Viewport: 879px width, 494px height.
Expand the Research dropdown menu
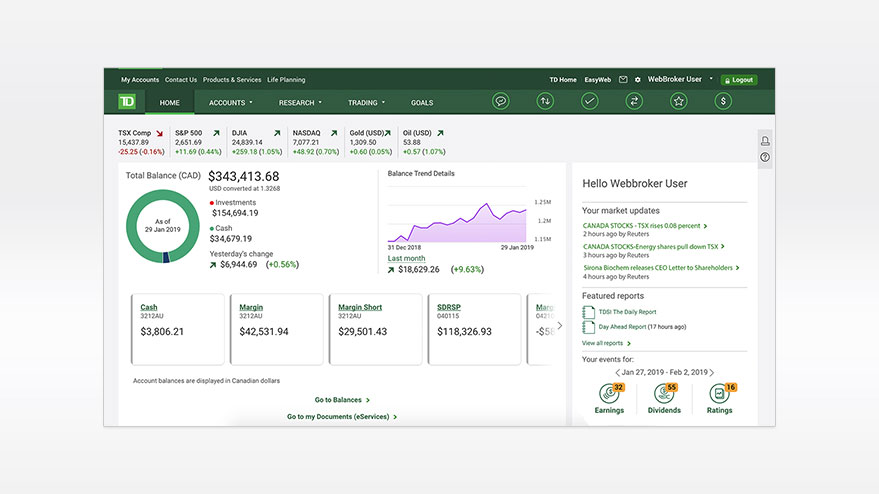(300, 103)
